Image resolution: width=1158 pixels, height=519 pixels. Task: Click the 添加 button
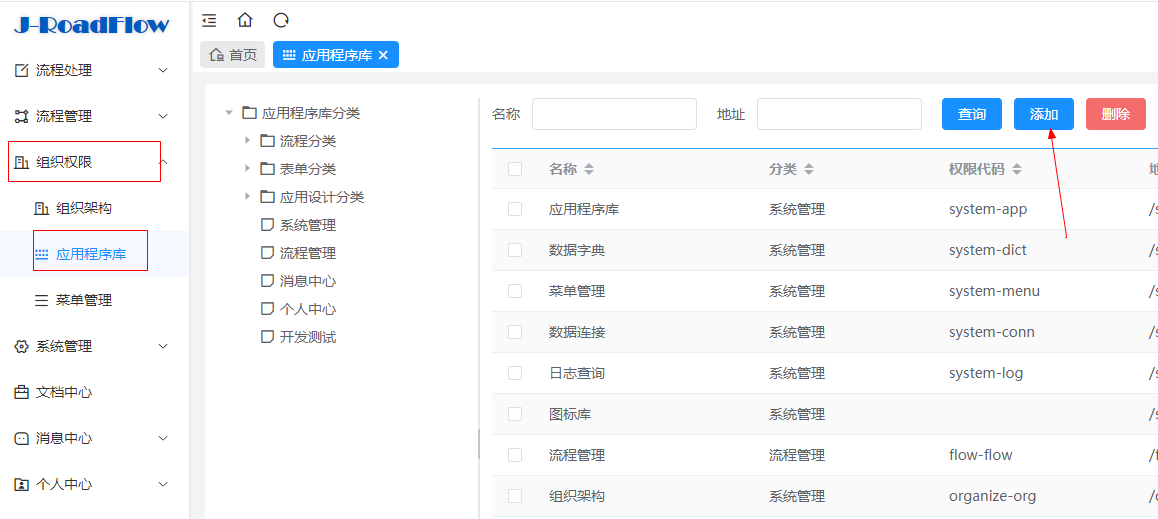pyautogui.click(x=1043, y=114)
